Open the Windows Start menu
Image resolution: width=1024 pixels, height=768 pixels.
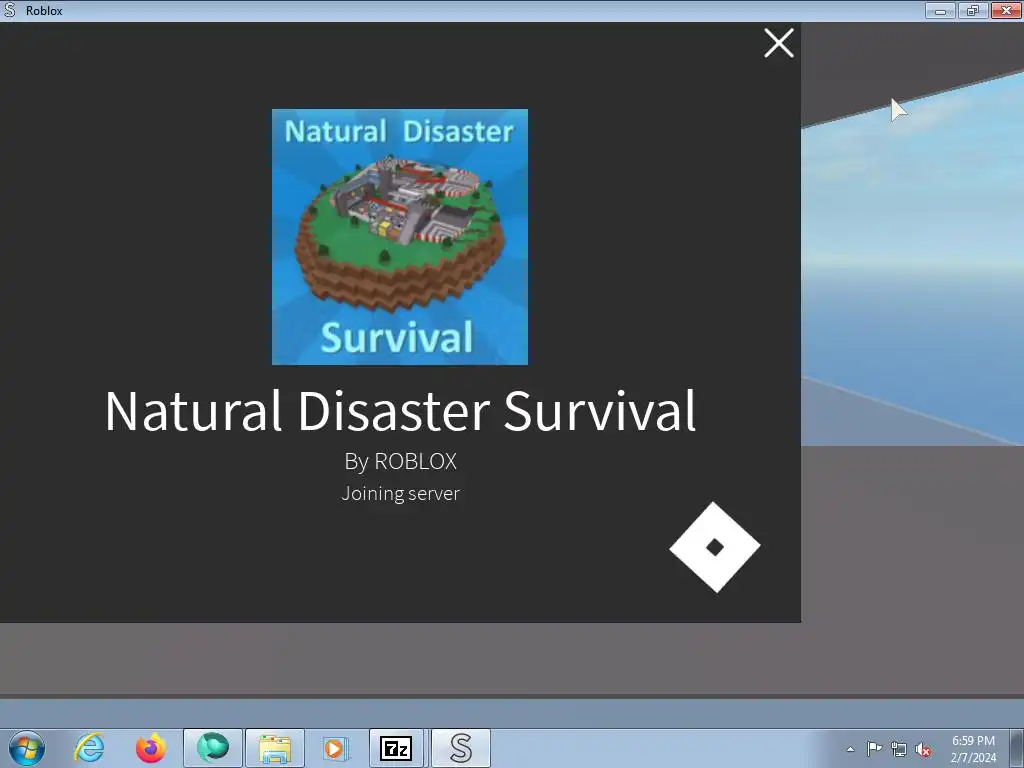[x=27, y=748]
